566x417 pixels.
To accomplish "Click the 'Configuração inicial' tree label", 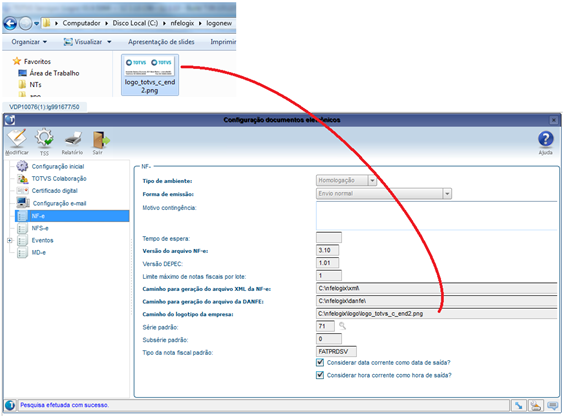I will tap(58, 166).
